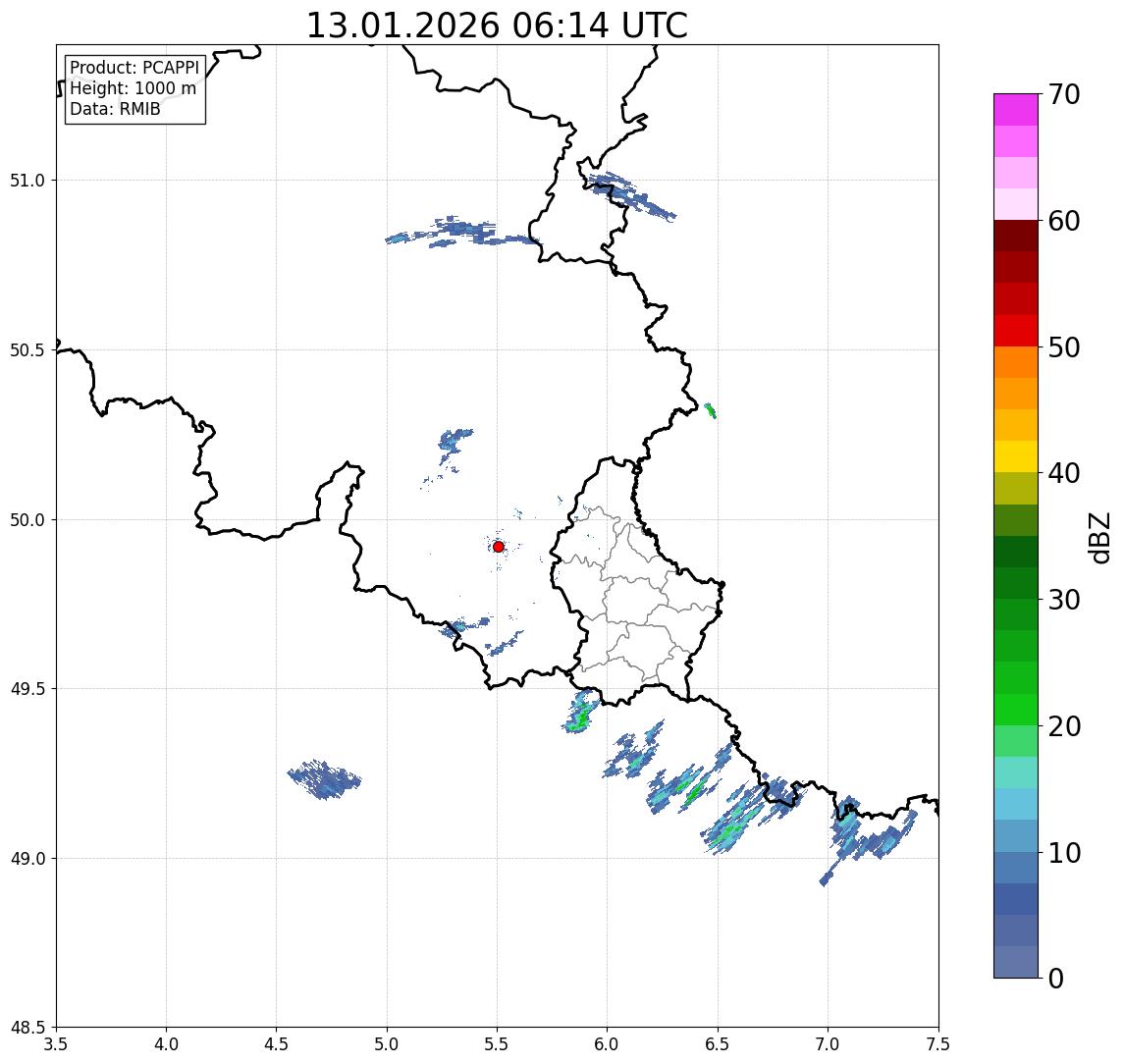
Task: Click the 10 tick label on colorbar
Action: tap(1064, 853)
